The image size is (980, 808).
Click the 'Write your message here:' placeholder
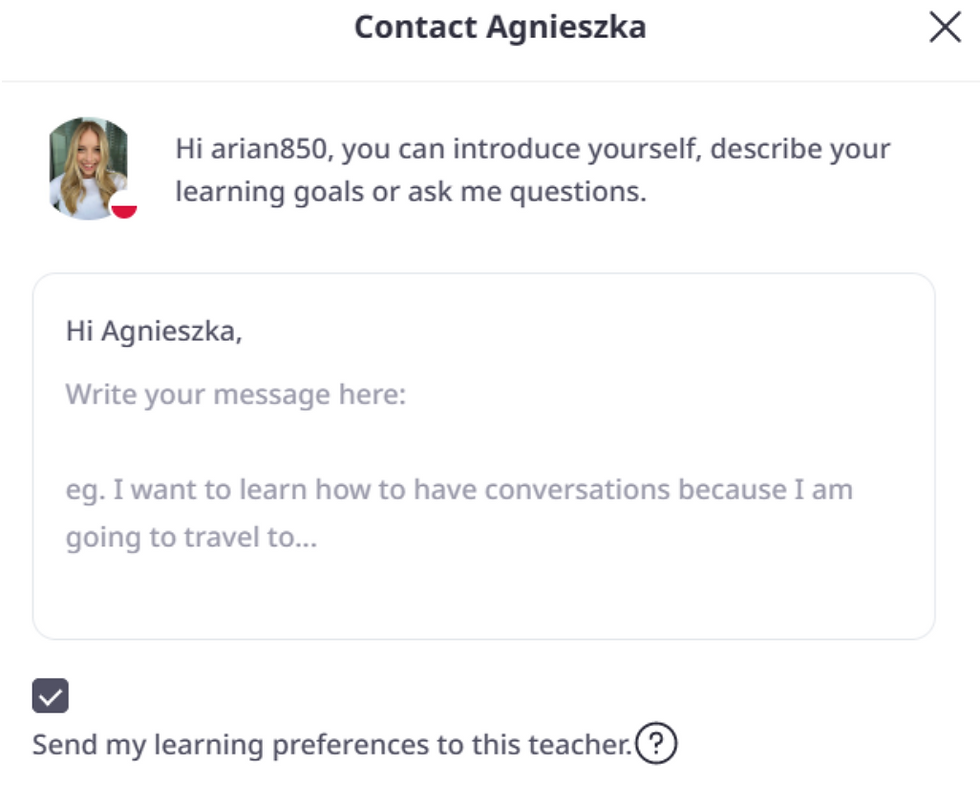(236, 395)
